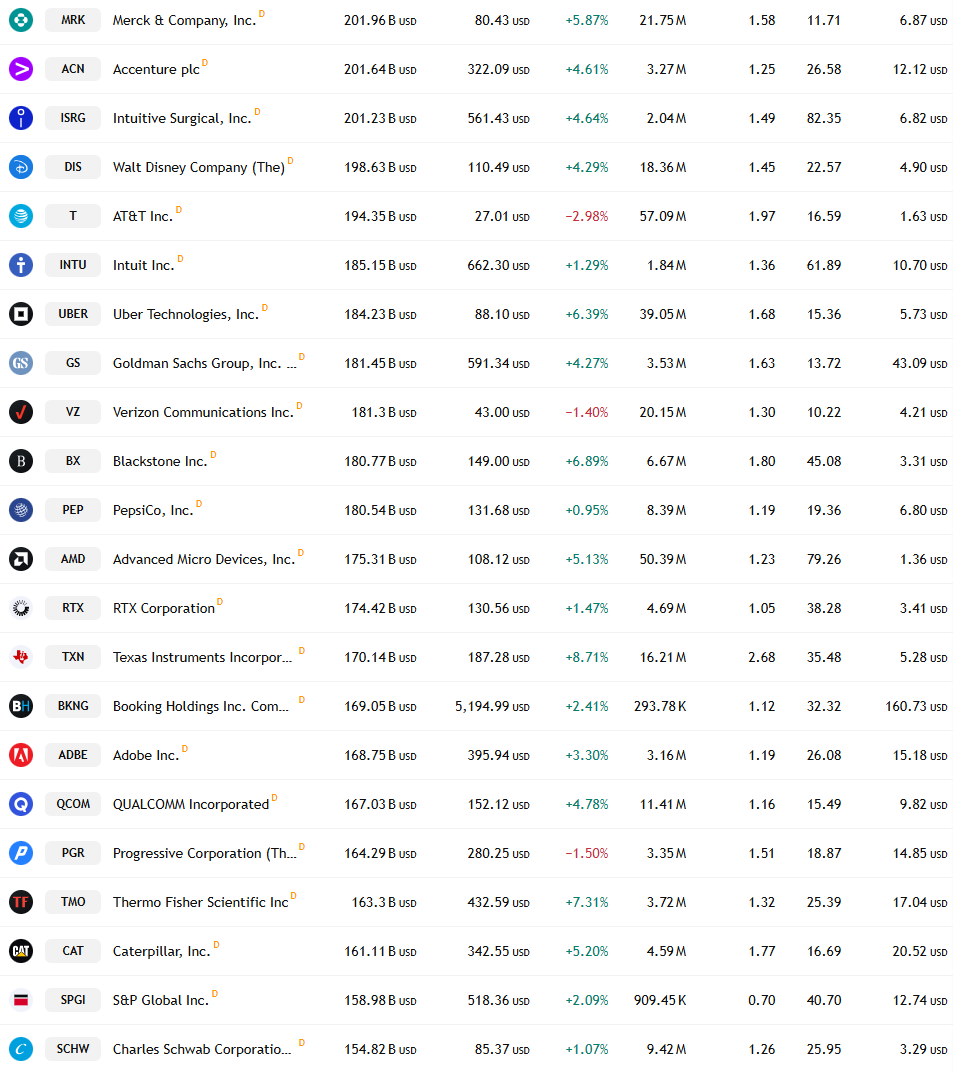This screenshot has height=1072, width=953.
Task: Open the ACN ticker symbol badge
Action: click(73, 69)
